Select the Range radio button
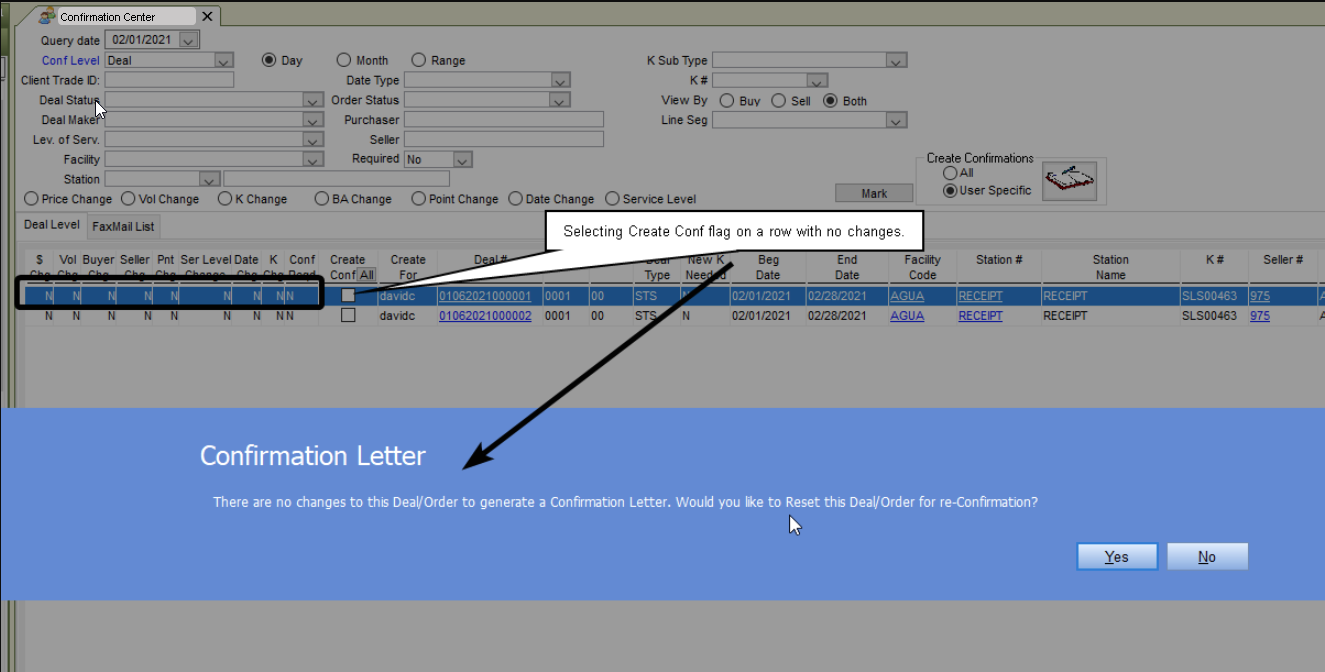The image size is (1325, 672). (419, 60)
